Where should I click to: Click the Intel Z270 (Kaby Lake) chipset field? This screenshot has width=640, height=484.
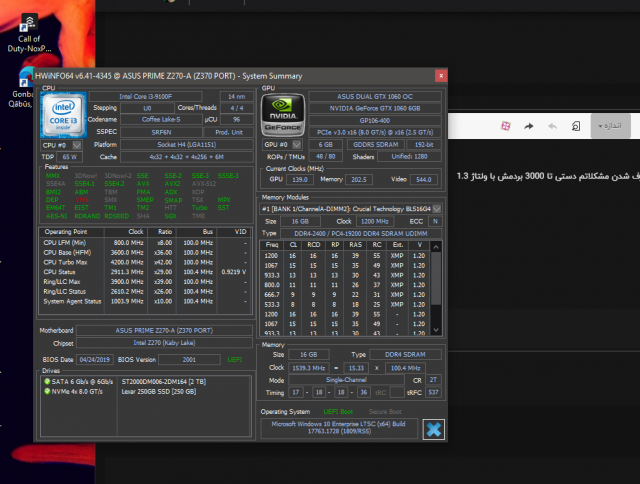164,343
